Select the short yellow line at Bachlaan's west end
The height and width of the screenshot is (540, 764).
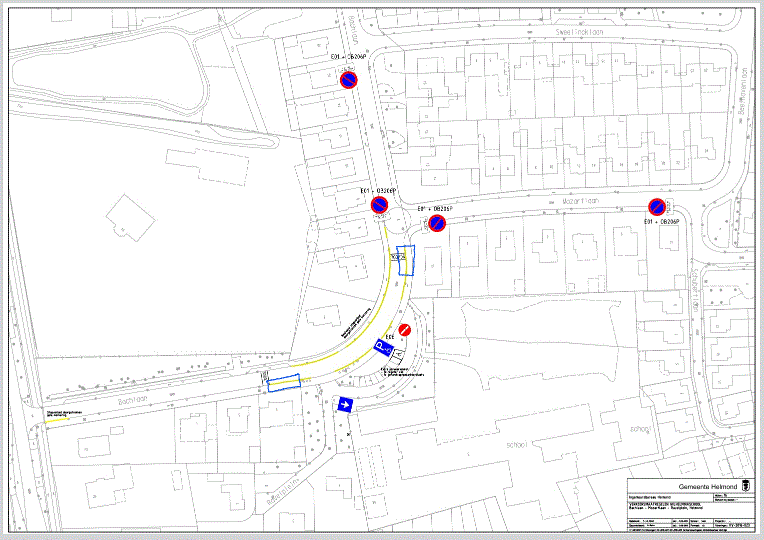click(x=58, y=420)
